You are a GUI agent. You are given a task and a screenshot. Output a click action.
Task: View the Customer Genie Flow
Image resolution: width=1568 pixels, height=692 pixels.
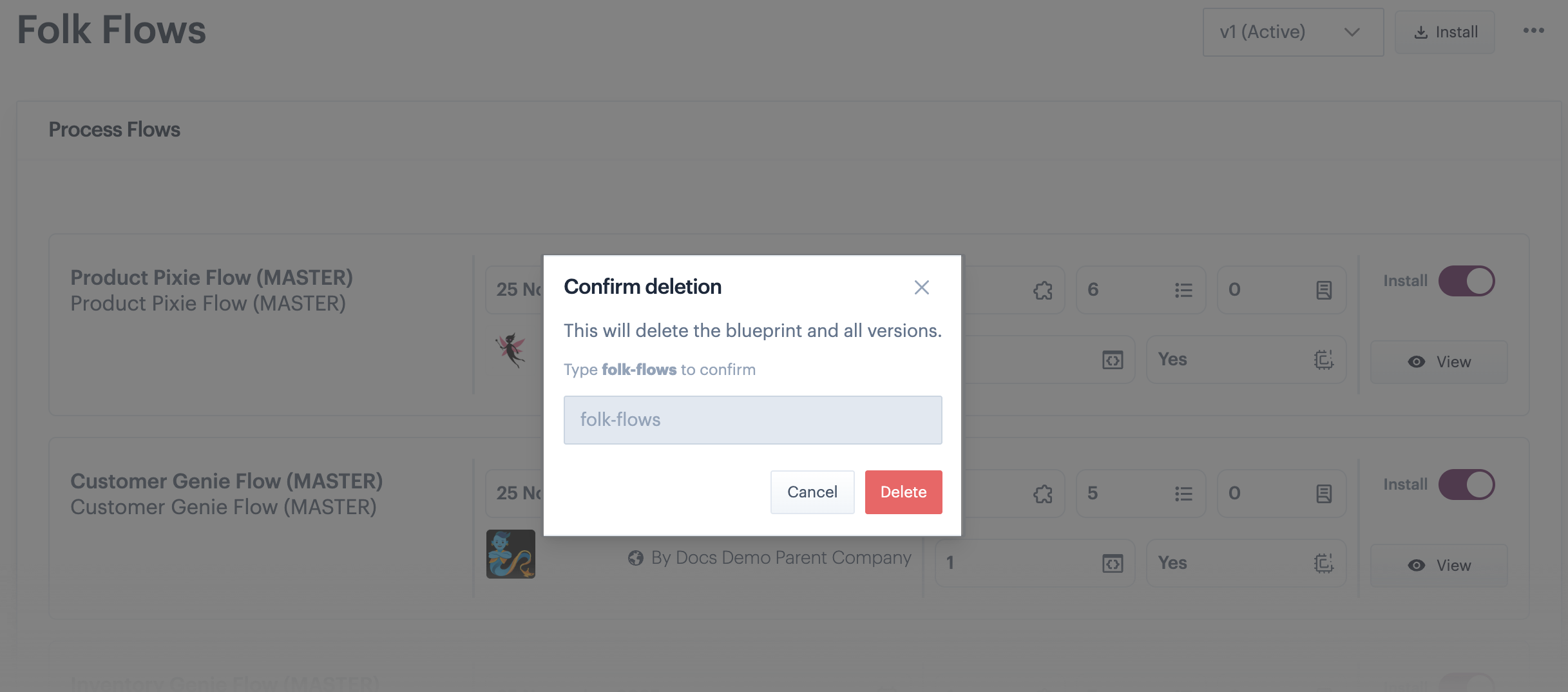coord(1439,566)
